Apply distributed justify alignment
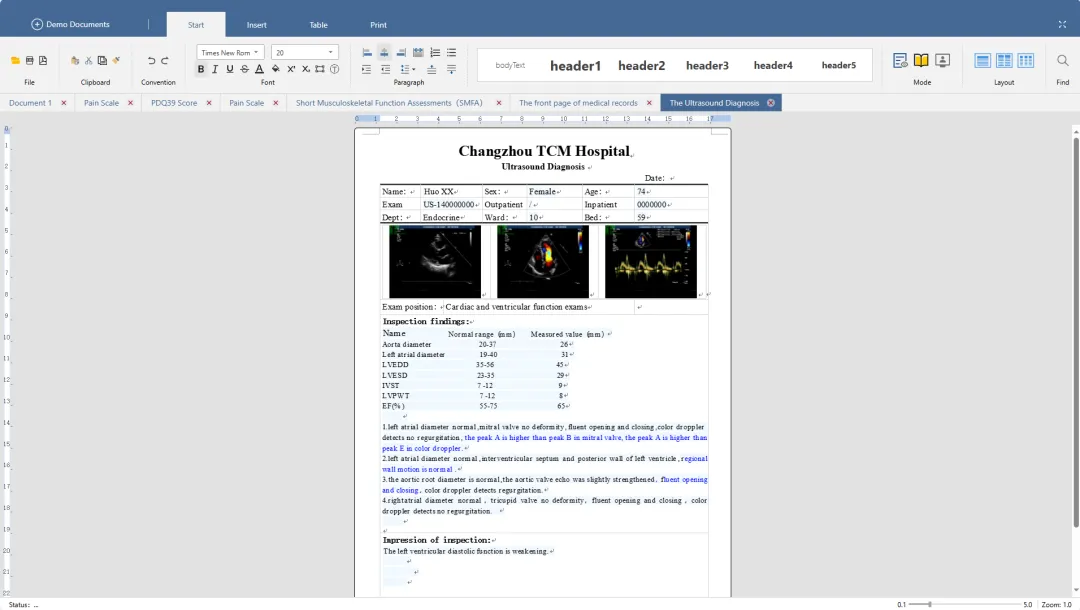This screenshot has width=1080, height=610. 418,52
